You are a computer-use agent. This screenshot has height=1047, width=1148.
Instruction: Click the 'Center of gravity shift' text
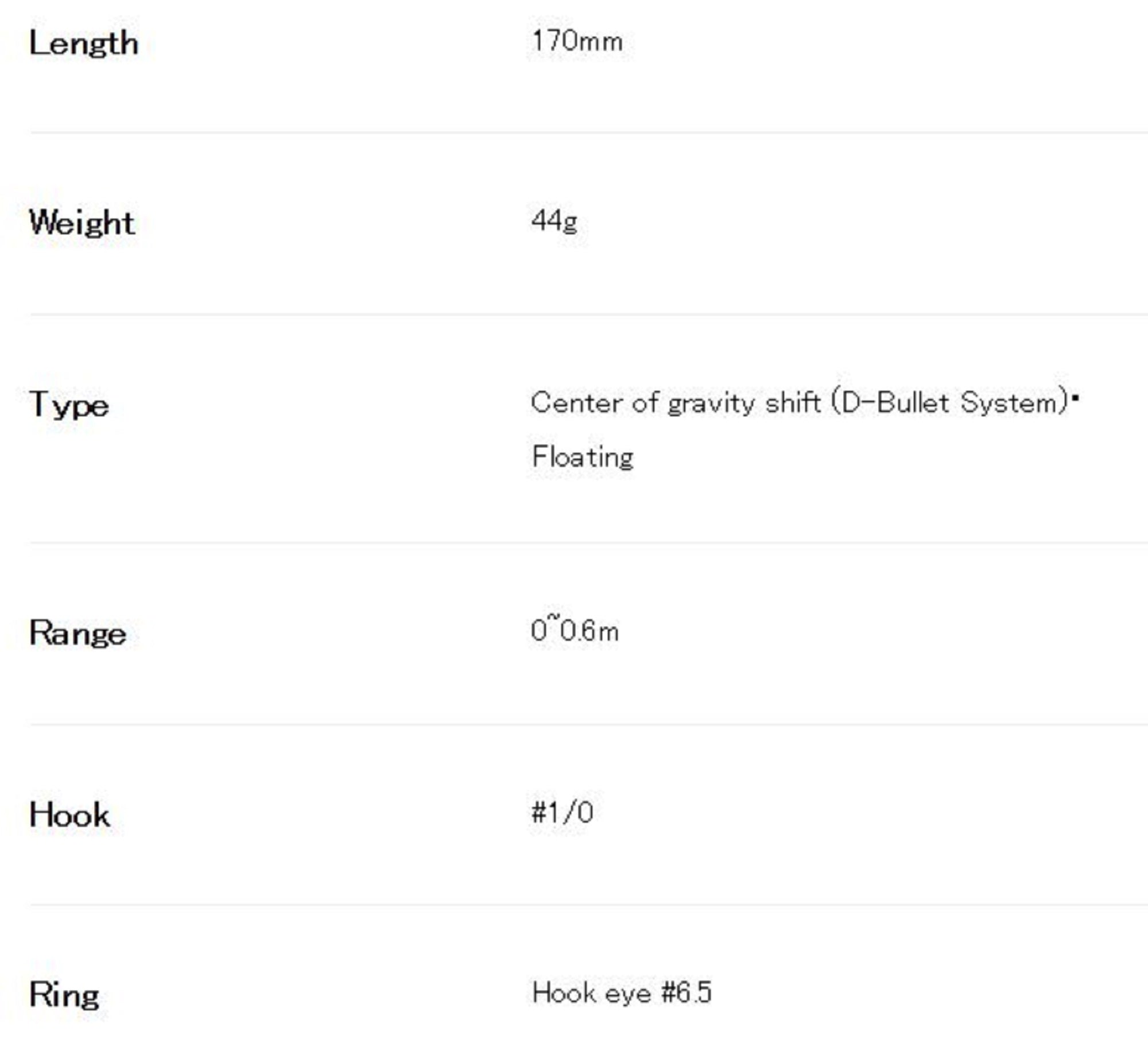676,402
